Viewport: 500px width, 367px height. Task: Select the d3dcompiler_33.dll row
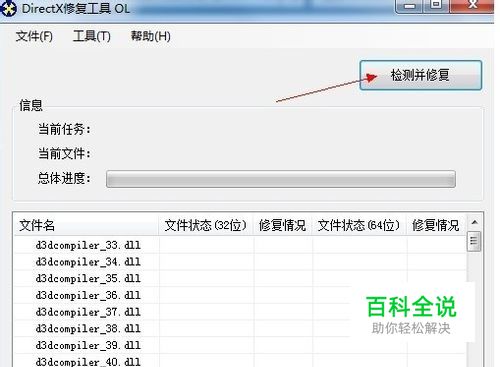click(x=240, y=245)
